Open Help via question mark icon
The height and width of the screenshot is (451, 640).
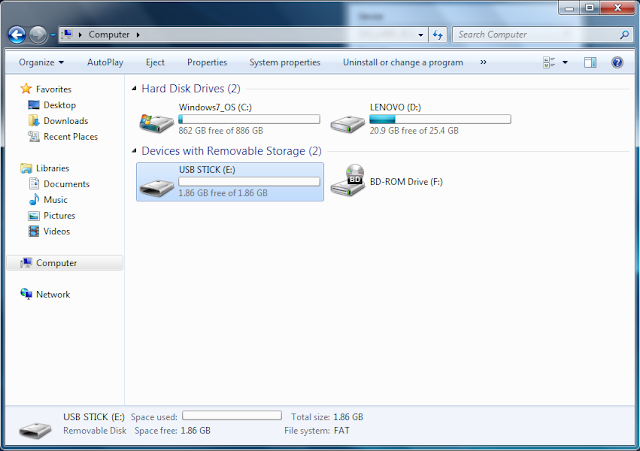(x=617, y=62)
